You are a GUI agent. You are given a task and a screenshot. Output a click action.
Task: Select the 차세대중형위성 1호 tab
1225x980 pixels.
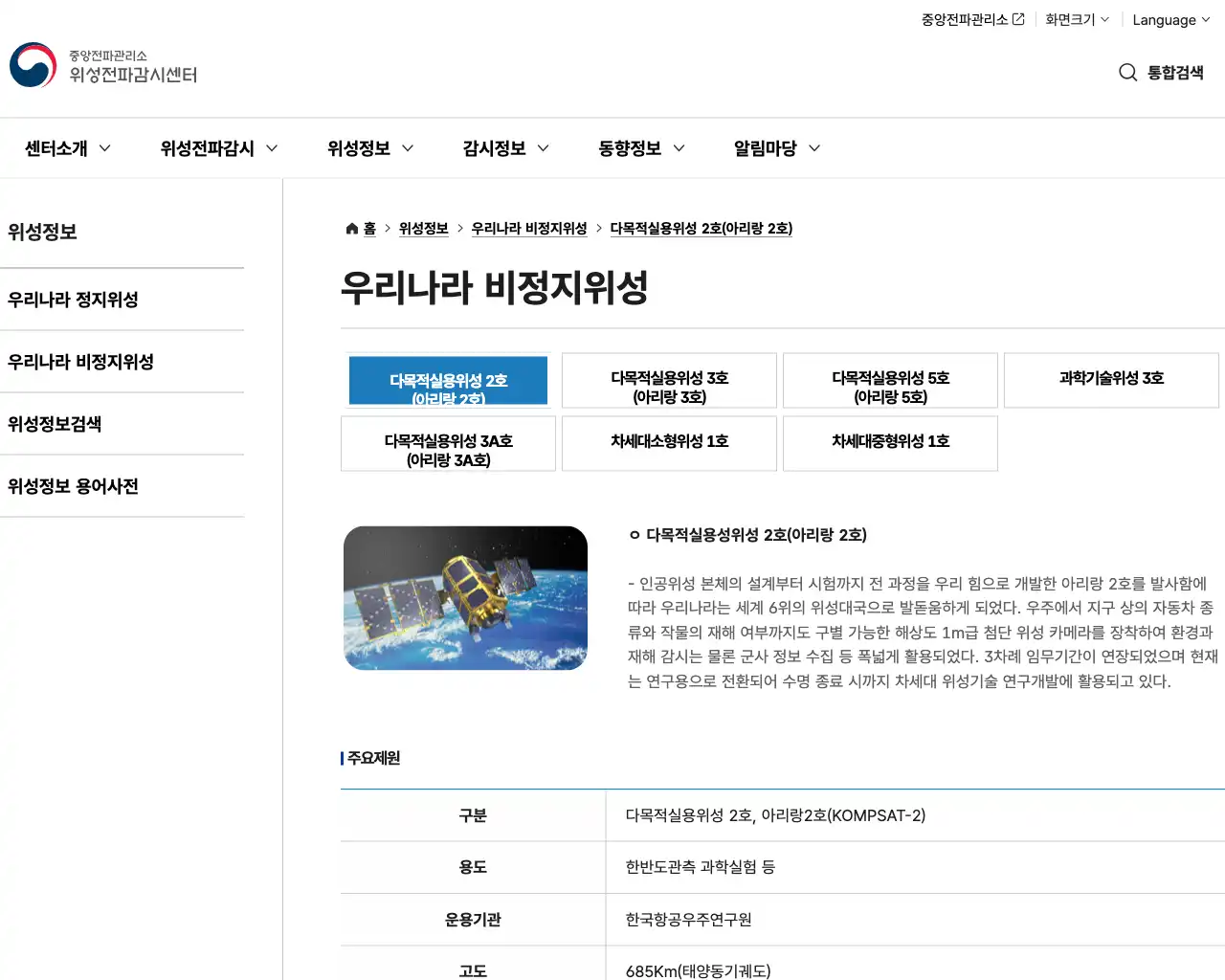(x=890, y=443)
